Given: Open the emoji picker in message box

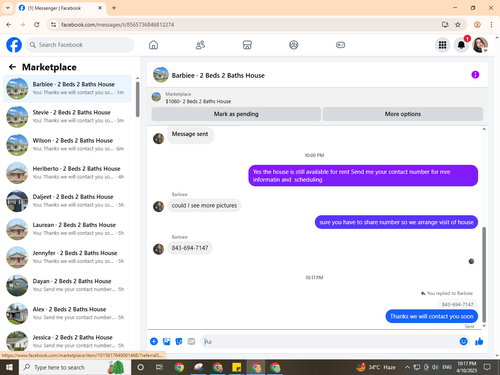Looking at the screenshot, I should tap(463, 341).
